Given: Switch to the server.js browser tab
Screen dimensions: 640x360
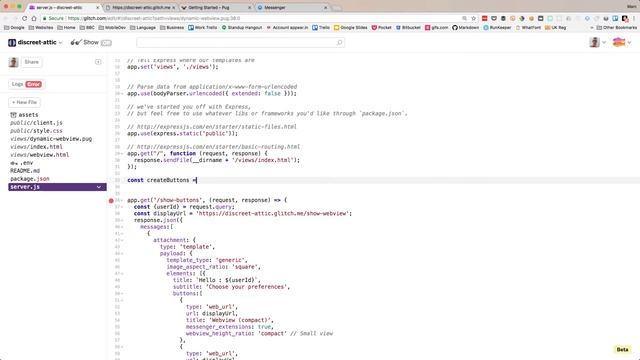Looking at the screenshot, I should click(63, 7).
